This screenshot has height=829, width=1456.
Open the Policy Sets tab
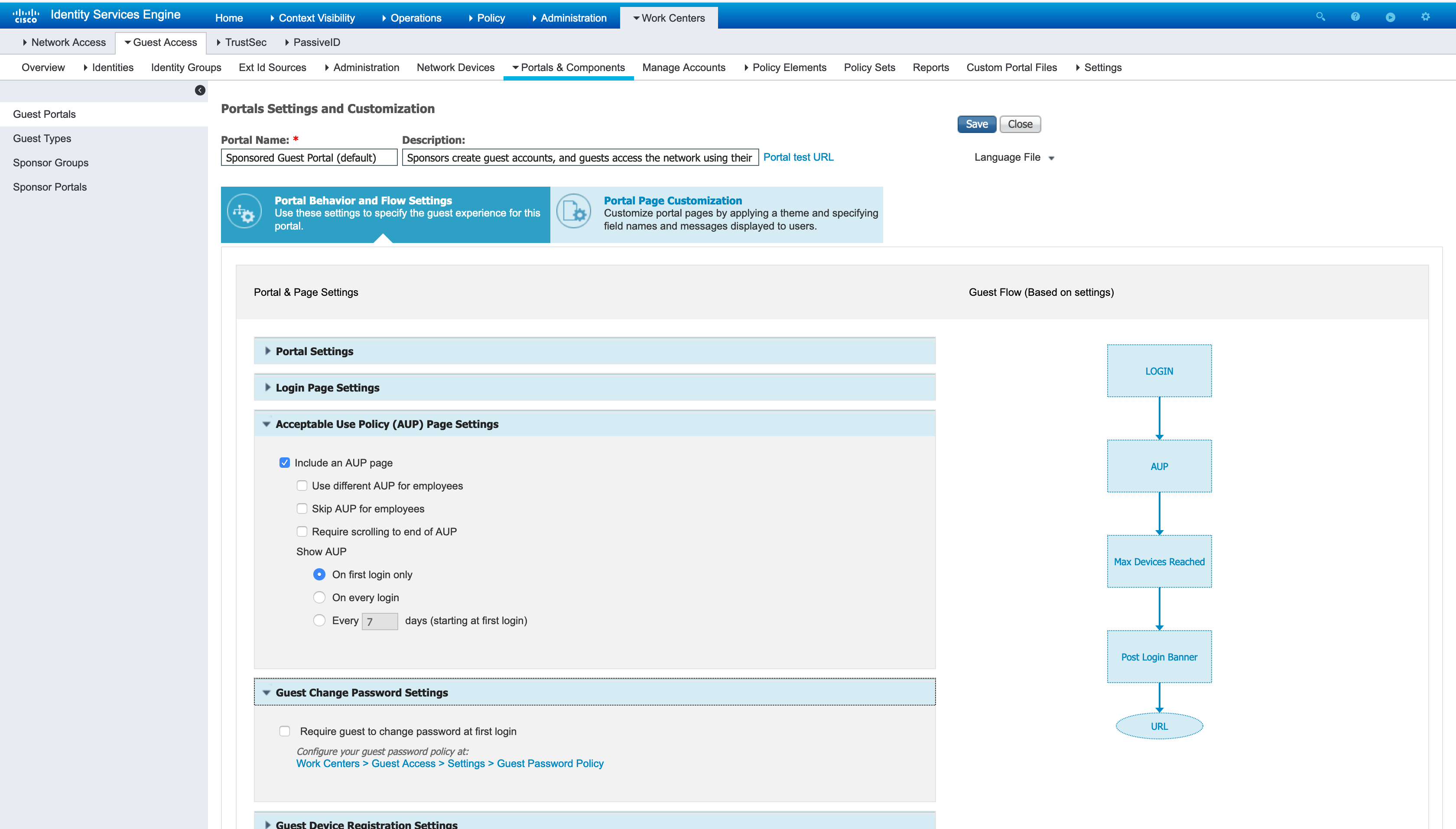pyautogui.click(x=869, y=67)
